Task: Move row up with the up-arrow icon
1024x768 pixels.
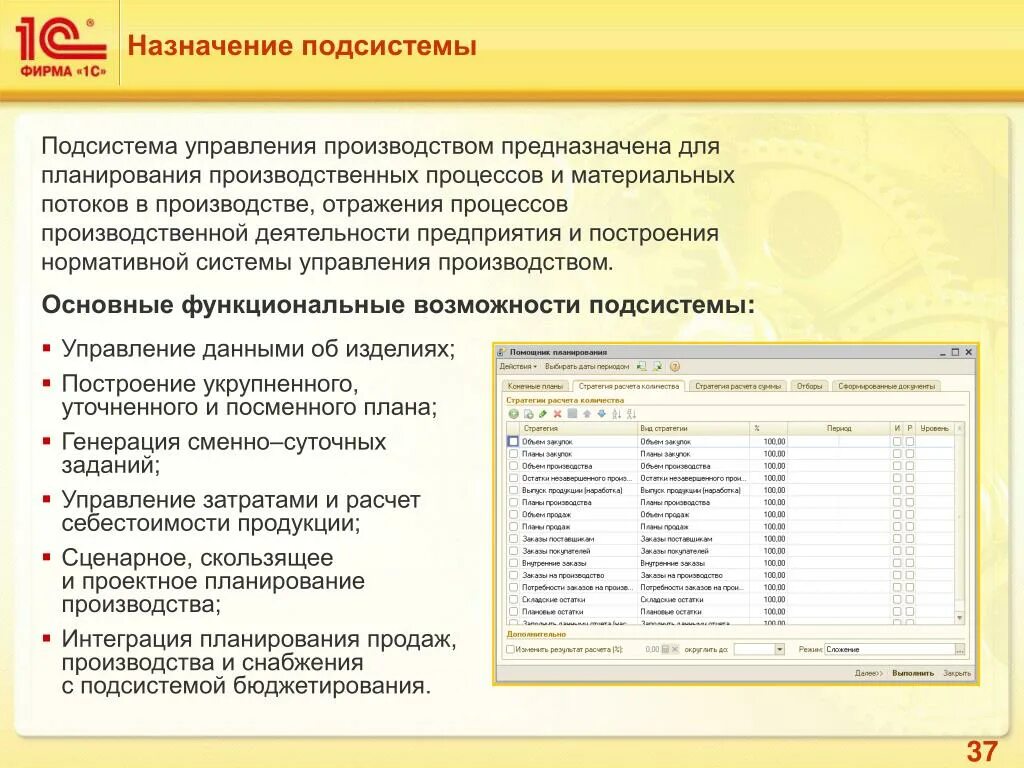Action: click(586, 413)
